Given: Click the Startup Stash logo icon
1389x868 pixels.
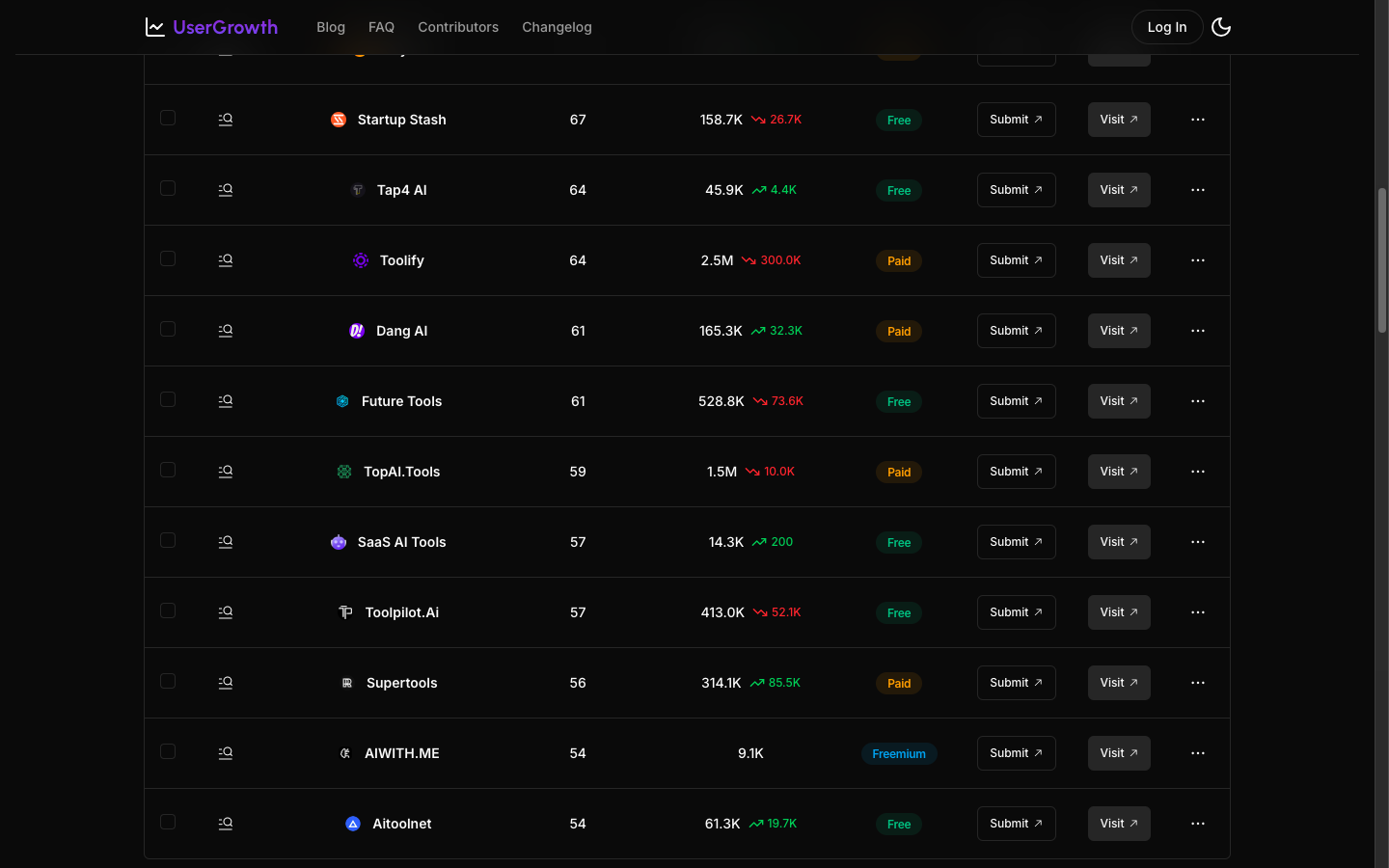Looking at the screenshot, I should tap(339, 120).
